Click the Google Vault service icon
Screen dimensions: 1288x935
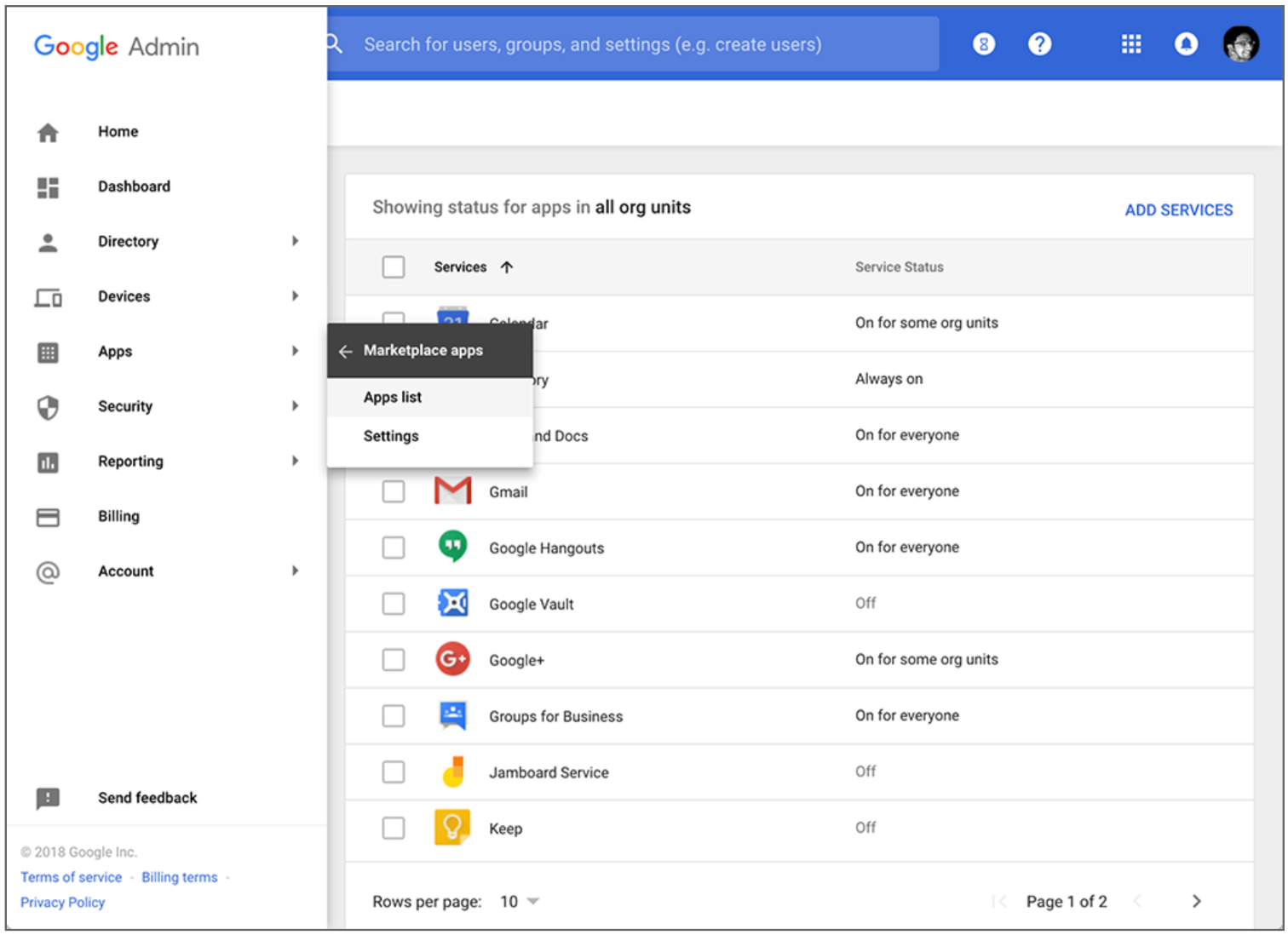pos(452,604)
